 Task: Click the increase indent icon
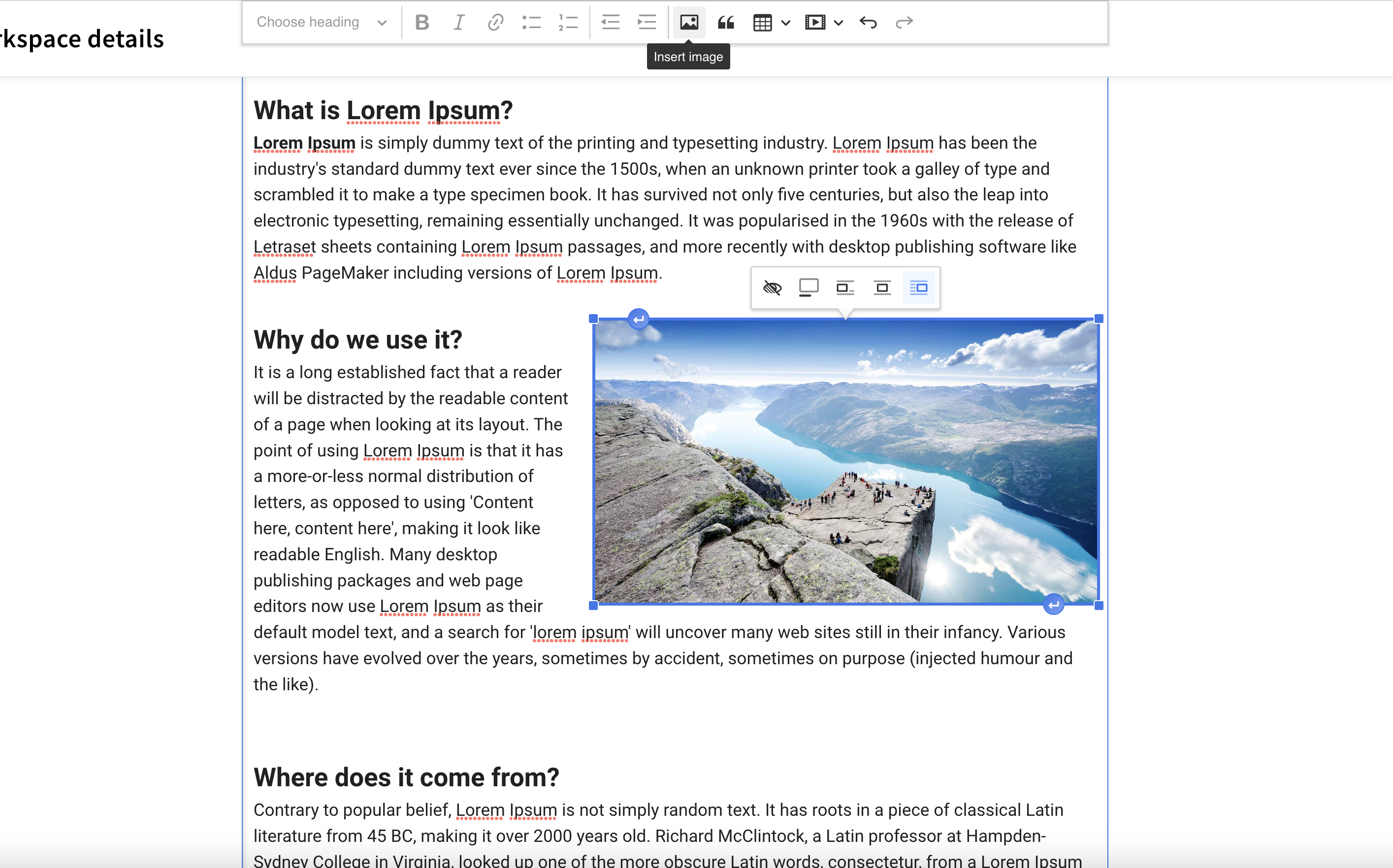[647, 22]
